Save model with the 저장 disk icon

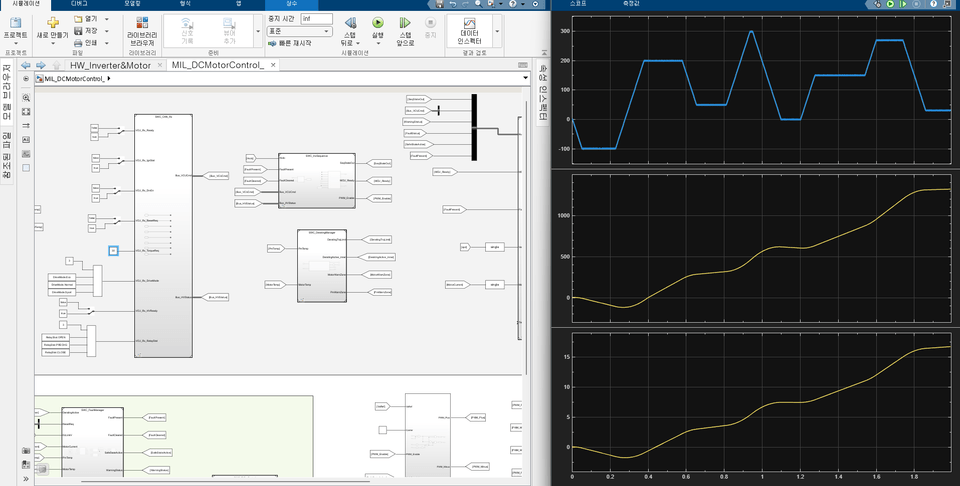[x=78, y=31]
